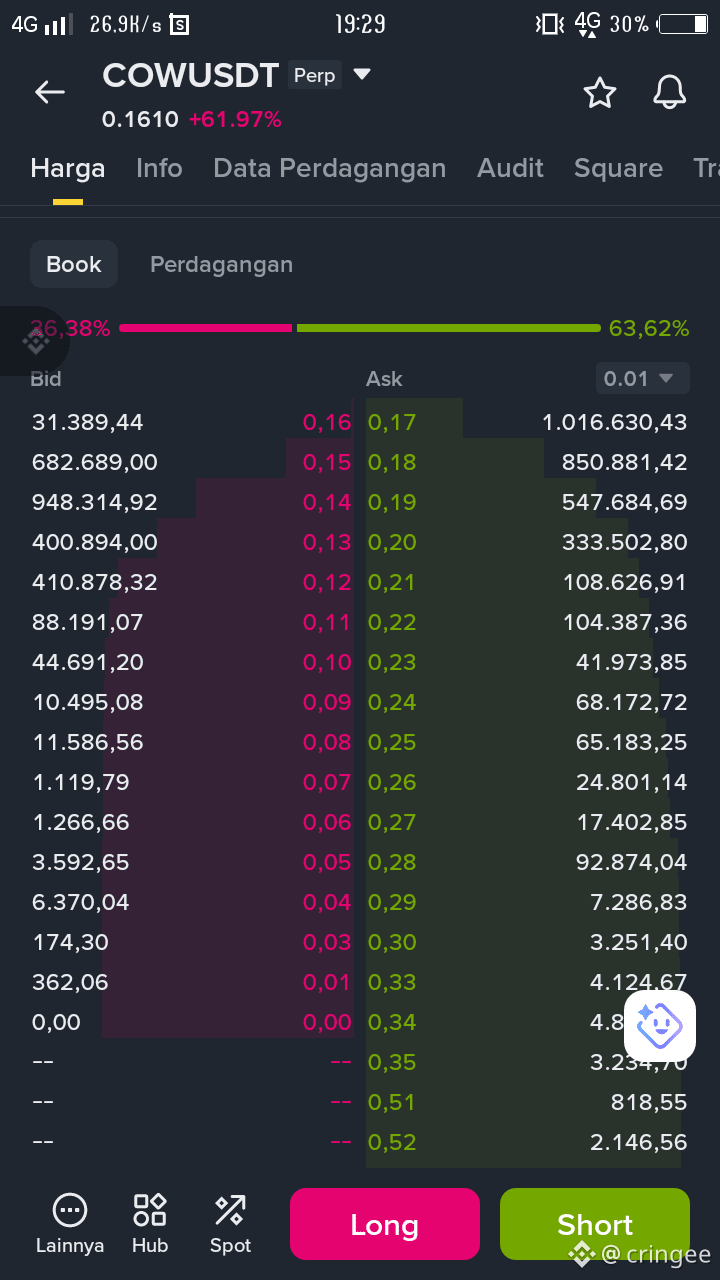Screen dimensions: 720x1280
Task: Open the Audit tab
Action: [x=511, y=168]
